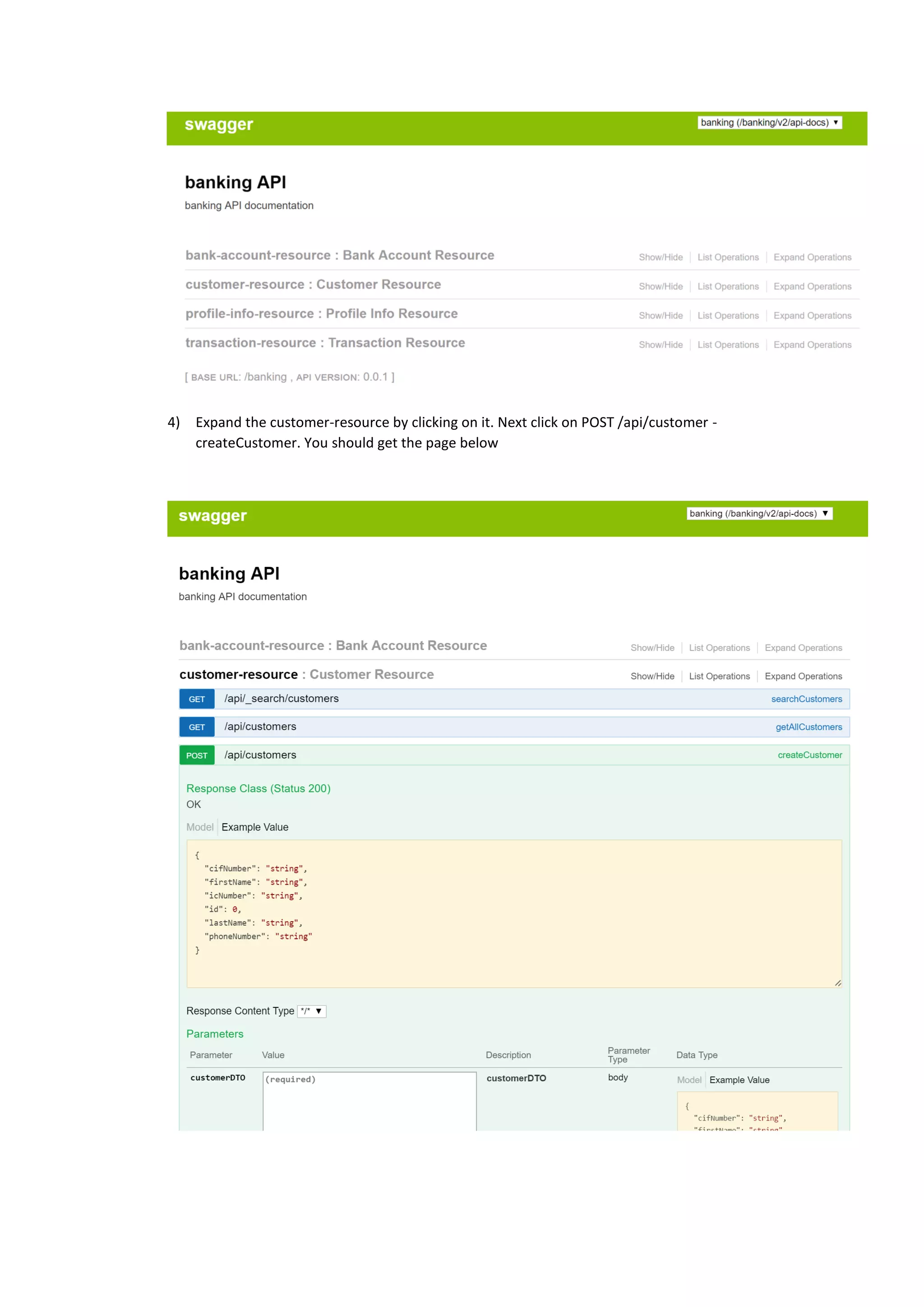The height and width of the screenshot is (1307, 924).
Task: Click Expand Operations for top bank-account-resource row
Action: [813, 257]
